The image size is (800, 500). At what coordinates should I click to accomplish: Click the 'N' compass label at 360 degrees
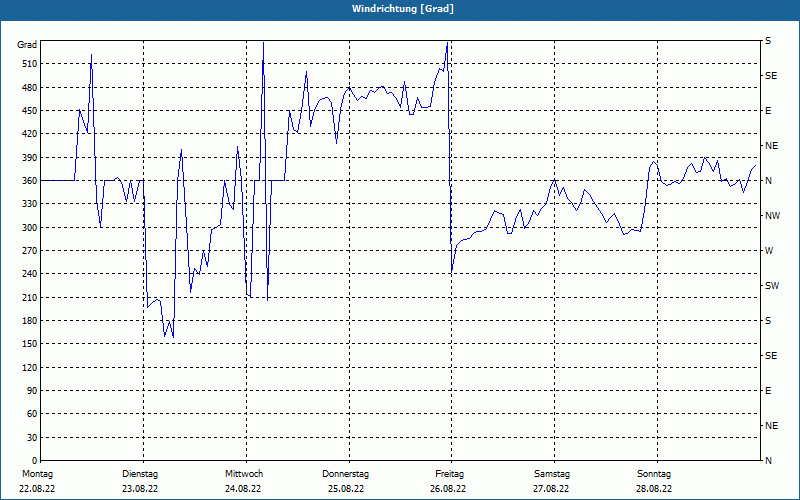tap(768, 181)
